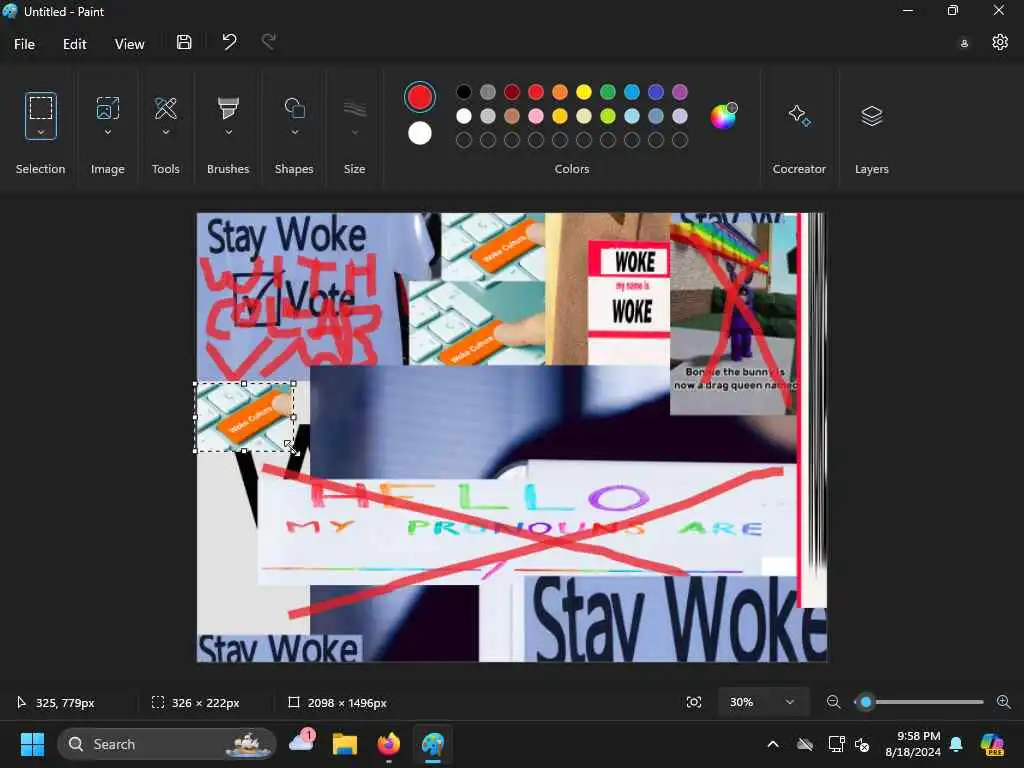Open the Shapes tool icon
This screenshot has width=1024, height=768.
(x=295, y=108)
